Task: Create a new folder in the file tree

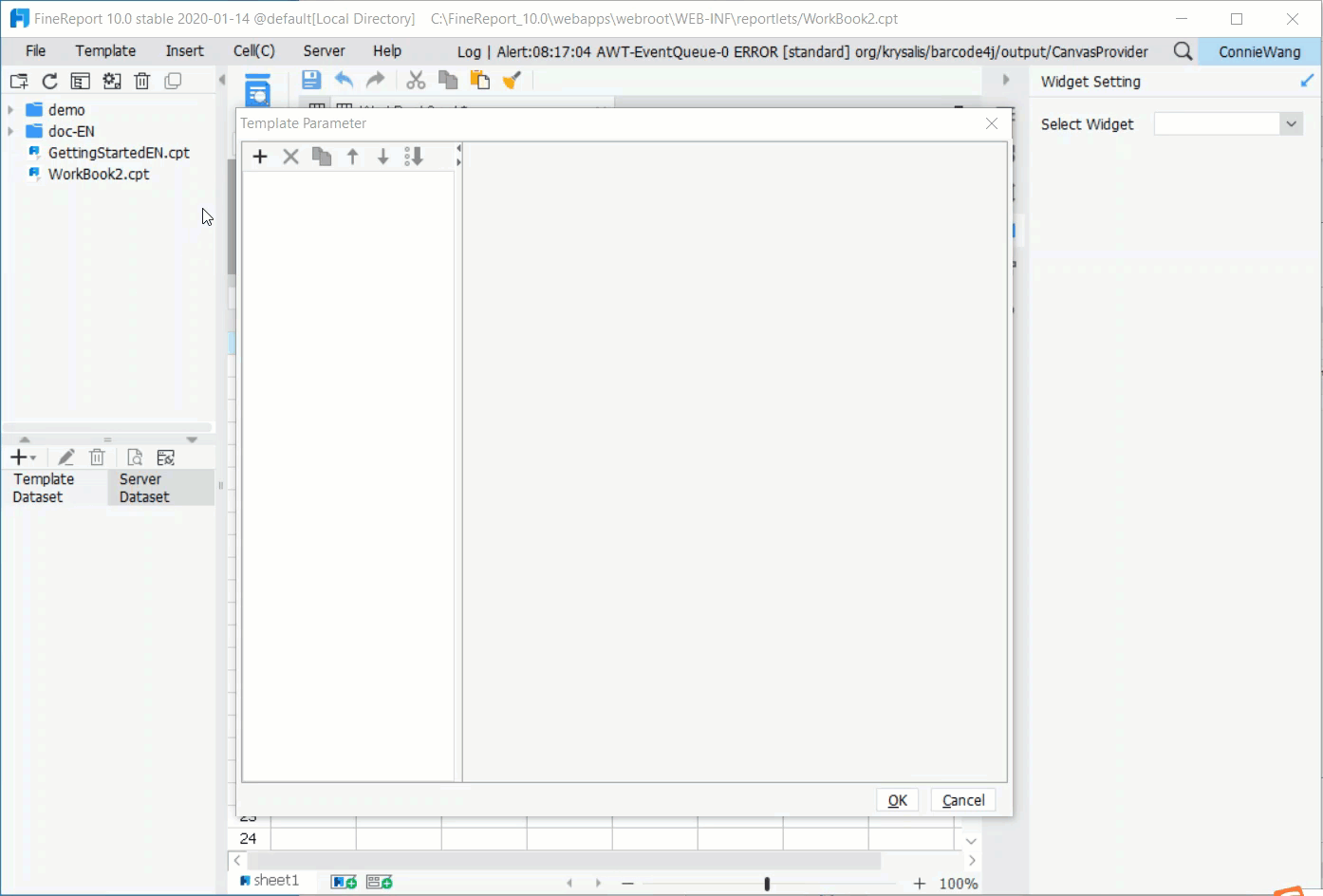Action: point(18,82)
